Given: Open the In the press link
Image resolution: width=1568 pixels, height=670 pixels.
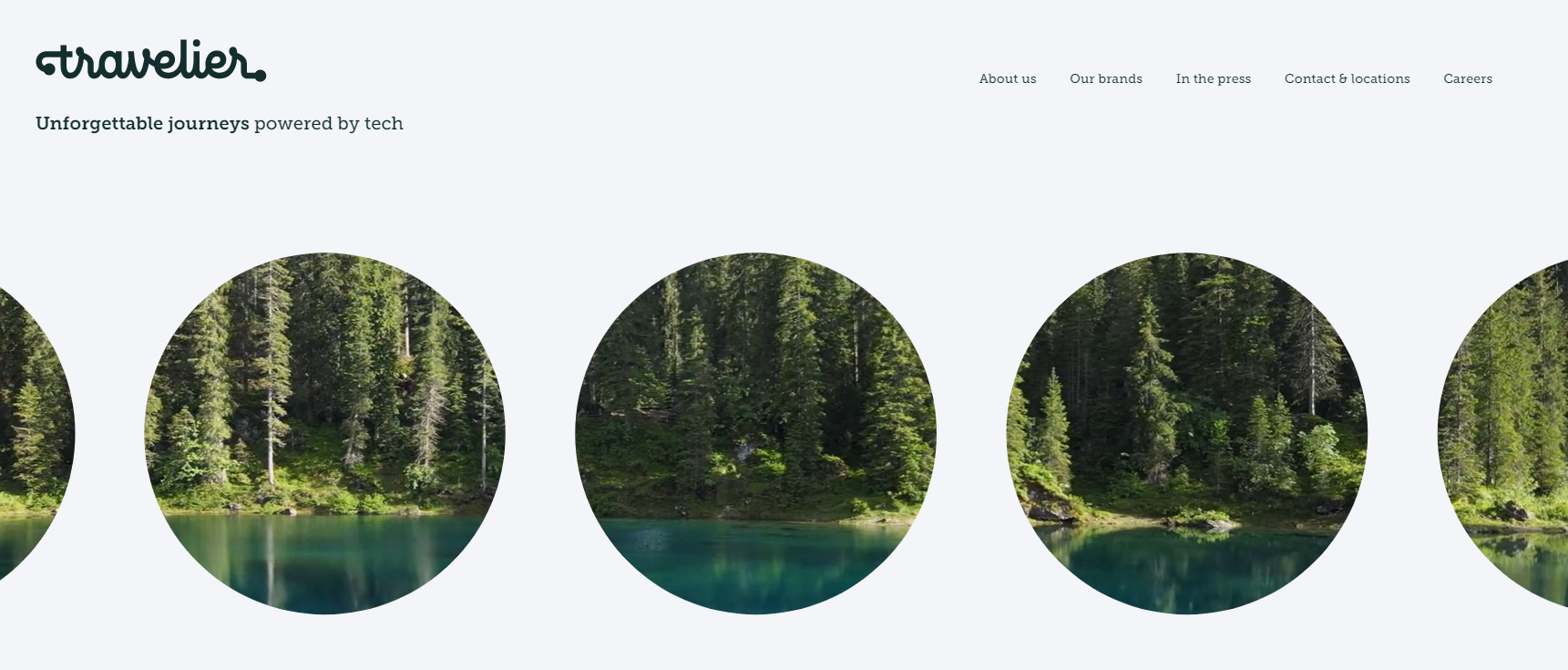Looking at the screenshot, I should click(x=1214, y=79).
